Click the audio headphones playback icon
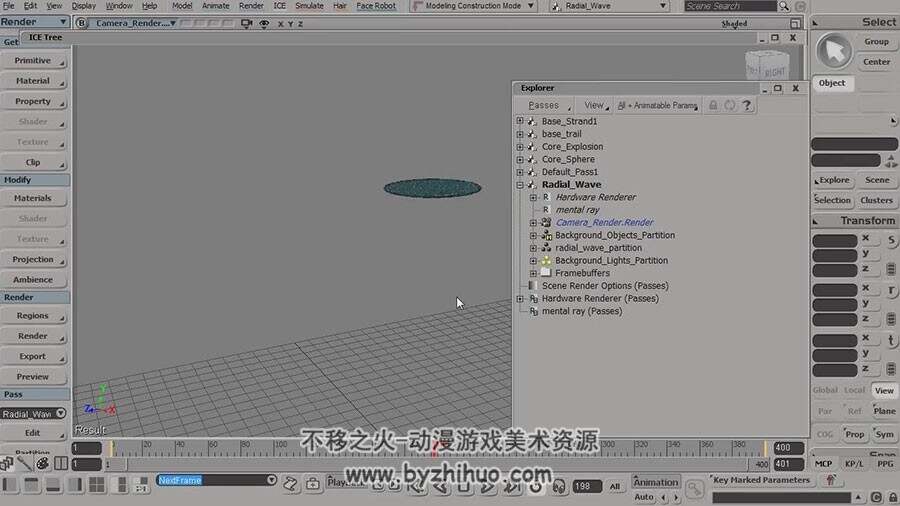 pos(558,487)
